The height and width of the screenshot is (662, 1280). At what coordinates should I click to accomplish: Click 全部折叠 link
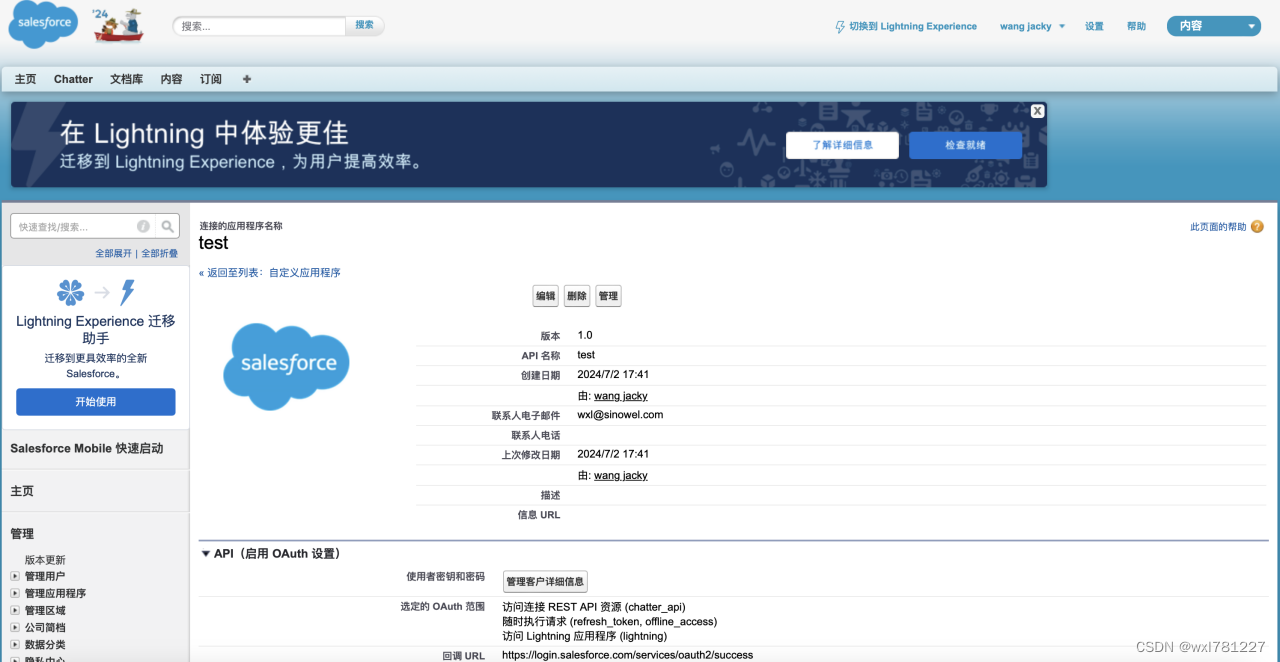pyautogui.click(x=159, y=253)
